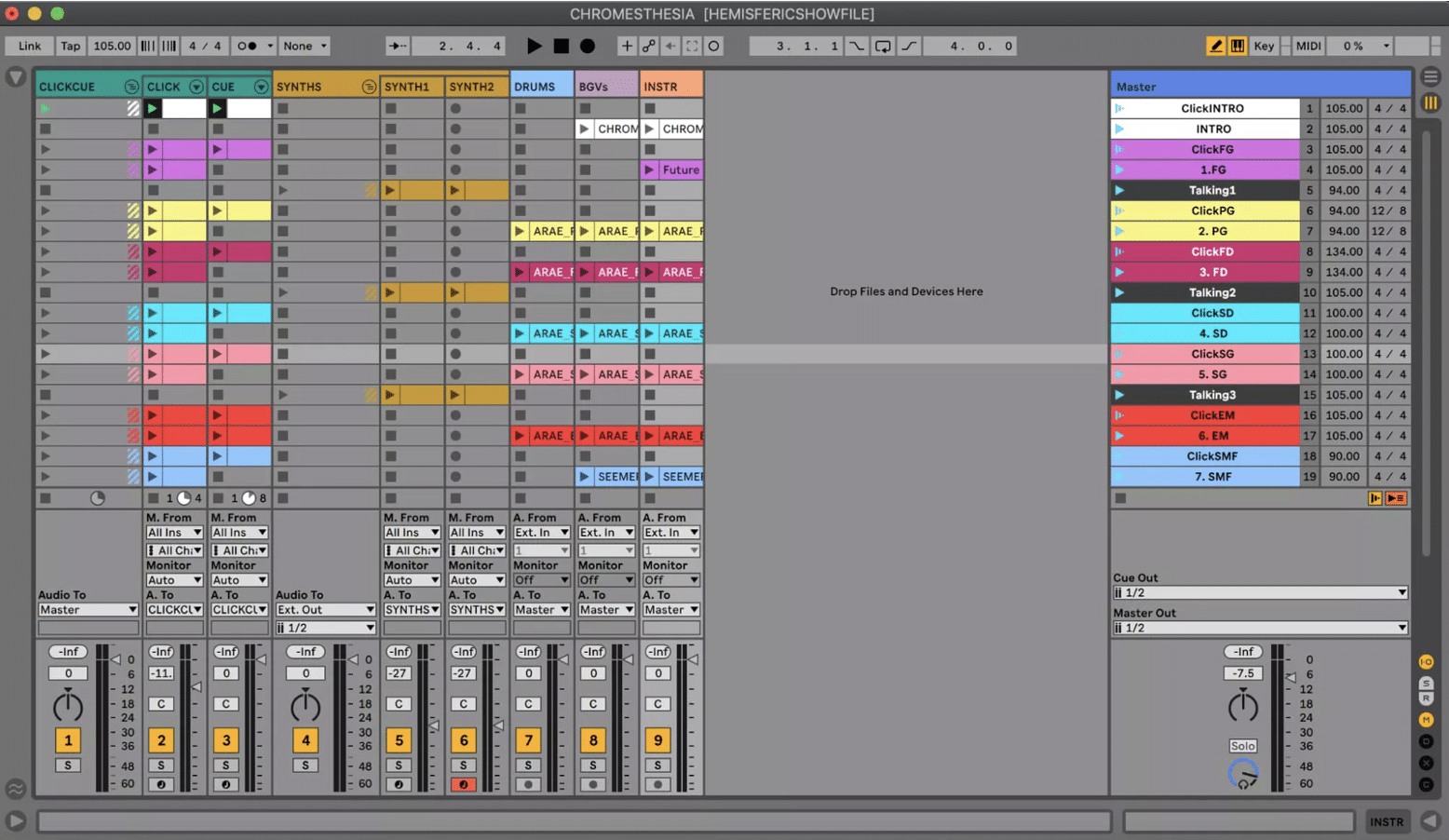Toggle the Punch-In switch
The image size is (1449, 840).
click(857, 46)
